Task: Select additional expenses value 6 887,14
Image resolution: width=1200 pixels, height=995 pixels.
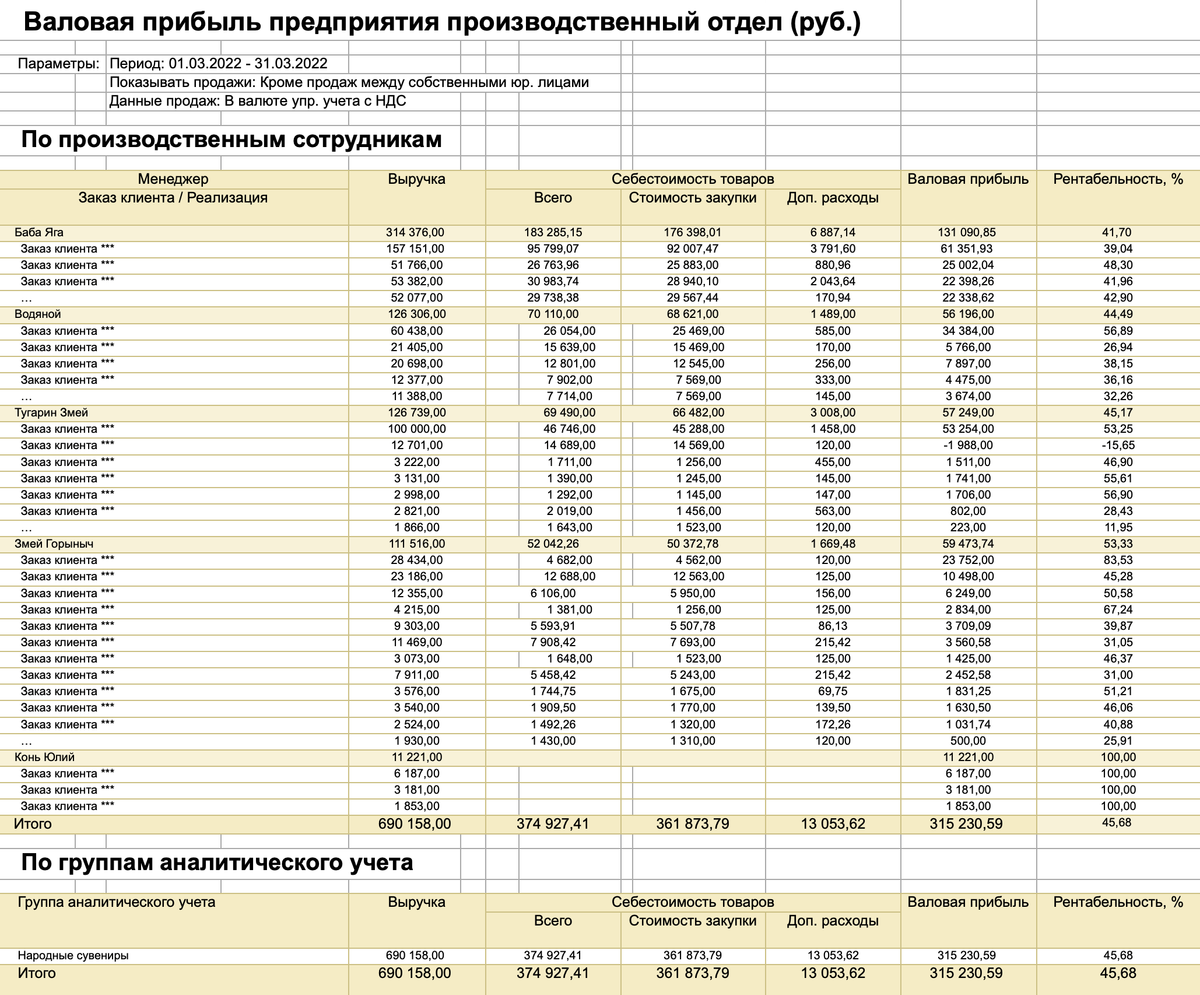Action: (x=832, y=232)
